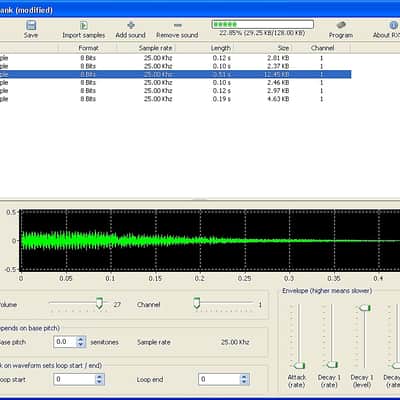Select the sample row sized 4.63 KB

click(175, 99)
